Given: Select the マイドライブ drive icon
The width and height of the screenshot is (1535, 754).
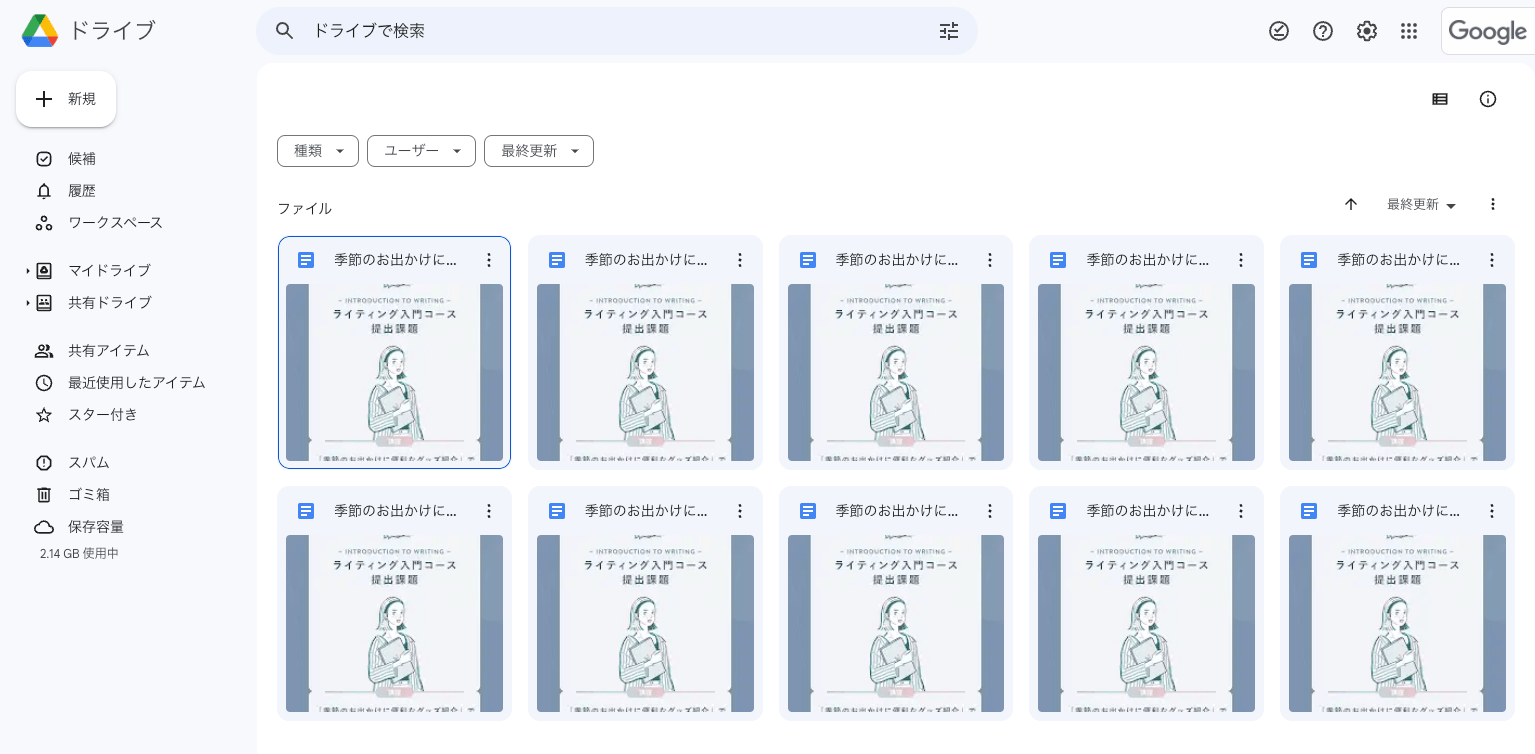Looking at the screenshot, I should 44,271.
